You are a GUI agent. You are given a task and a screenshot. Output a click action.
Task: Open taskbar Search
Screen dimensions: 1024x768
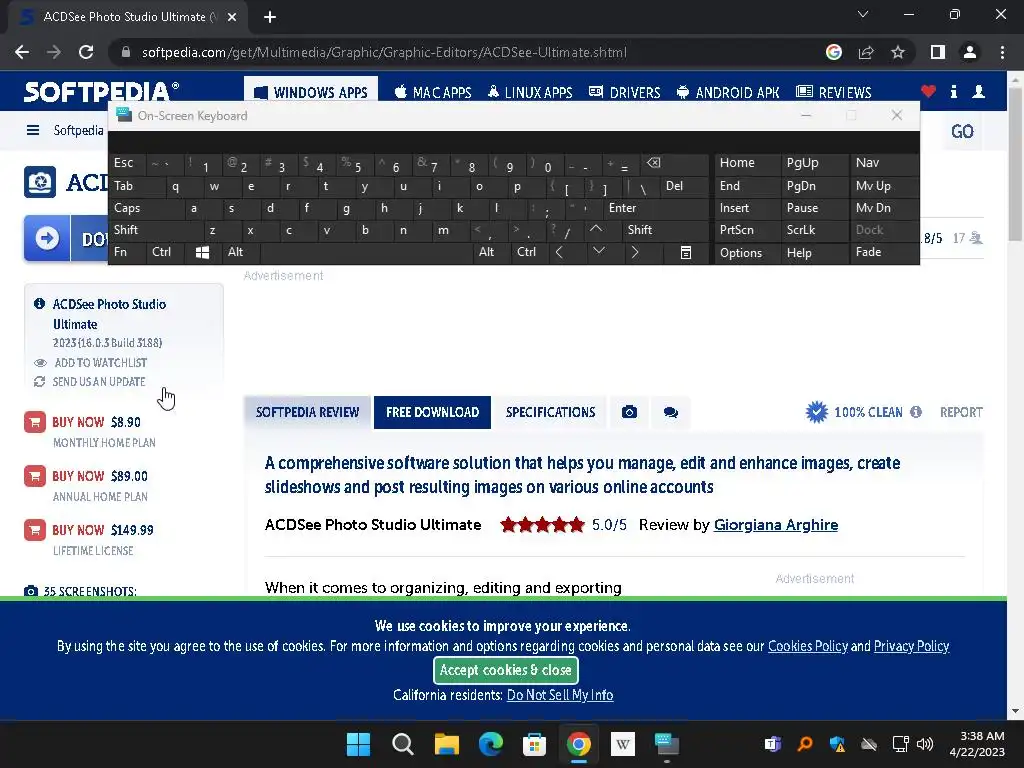tap(402, 744)
